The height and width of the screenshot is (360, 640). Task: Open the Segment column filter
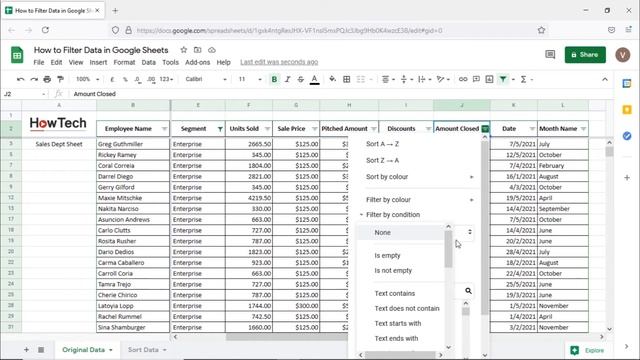[220, 129]
